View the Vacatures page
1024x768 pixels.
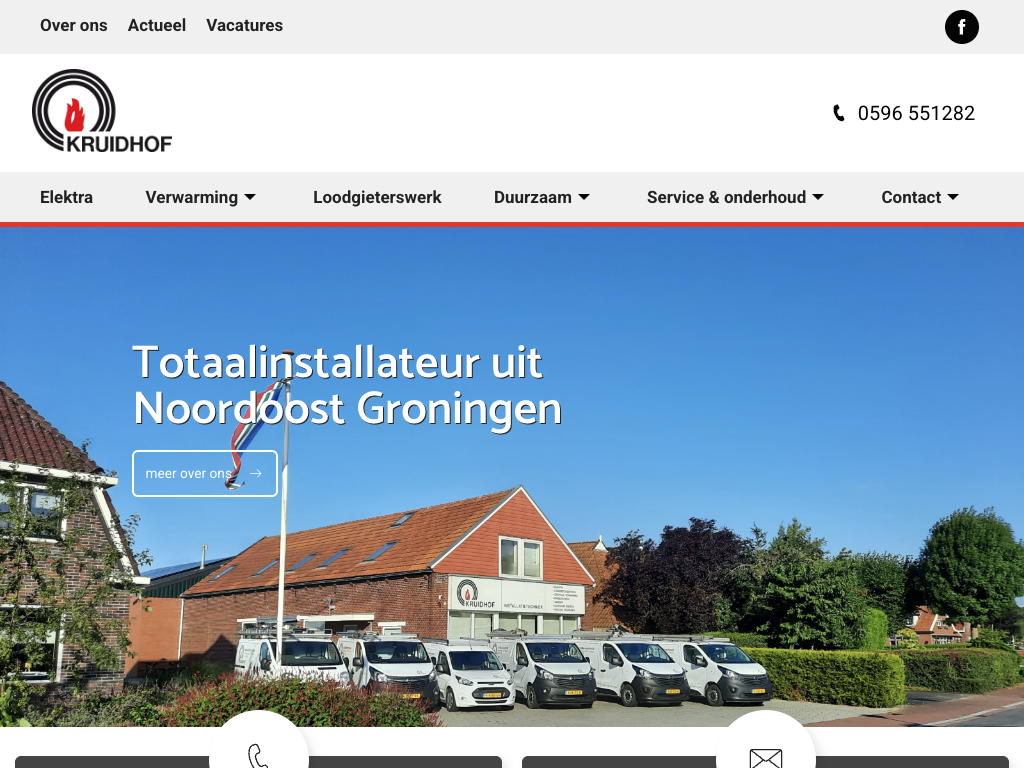(244, 25)
